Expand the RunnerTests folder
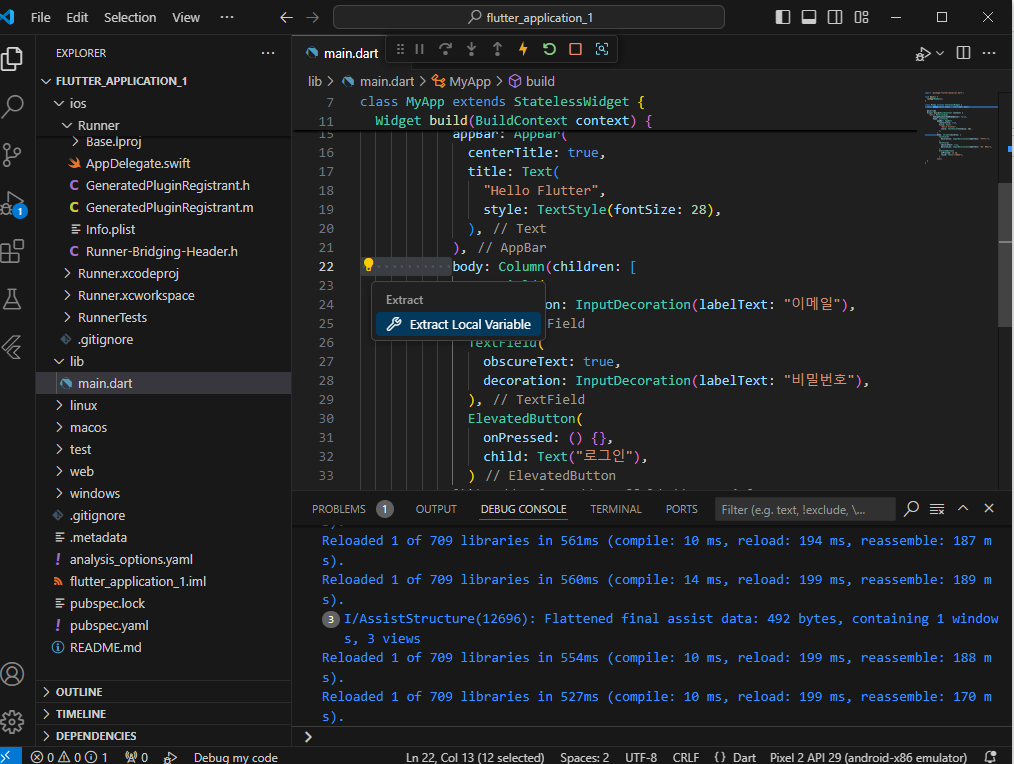Viewport: 1014px width, 764px height. point(67,318)
